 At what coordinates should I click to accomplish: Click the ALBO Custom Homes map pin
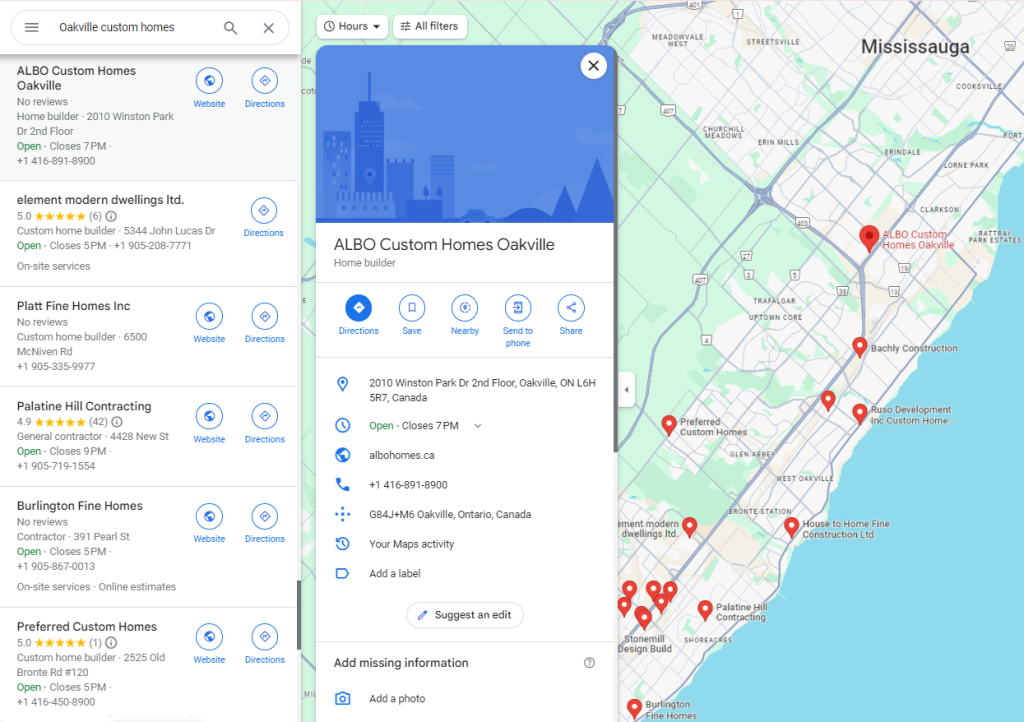[868, 238]
